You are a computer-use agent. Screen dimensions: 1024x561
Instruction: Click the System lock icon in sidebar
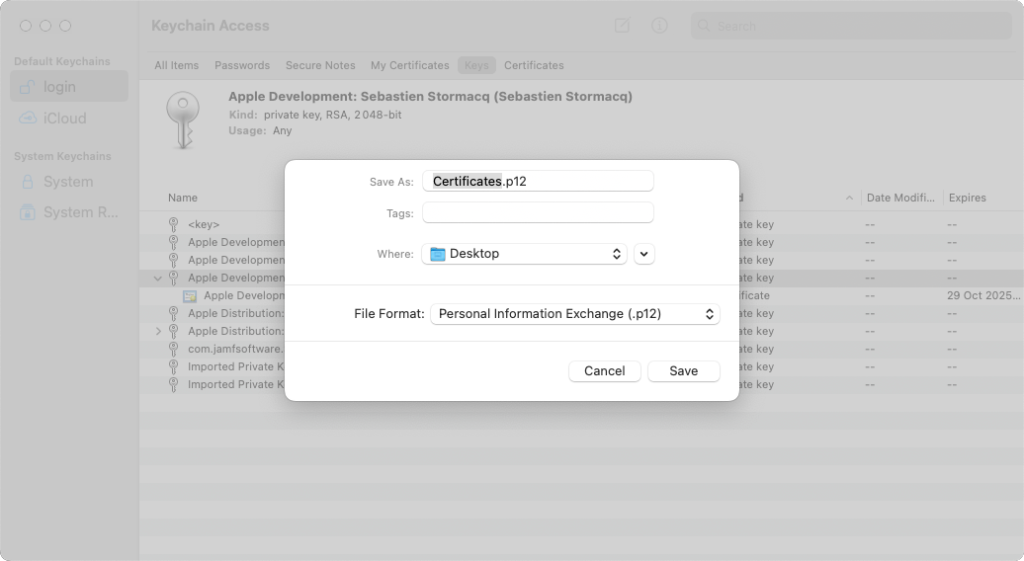point(27,182)
